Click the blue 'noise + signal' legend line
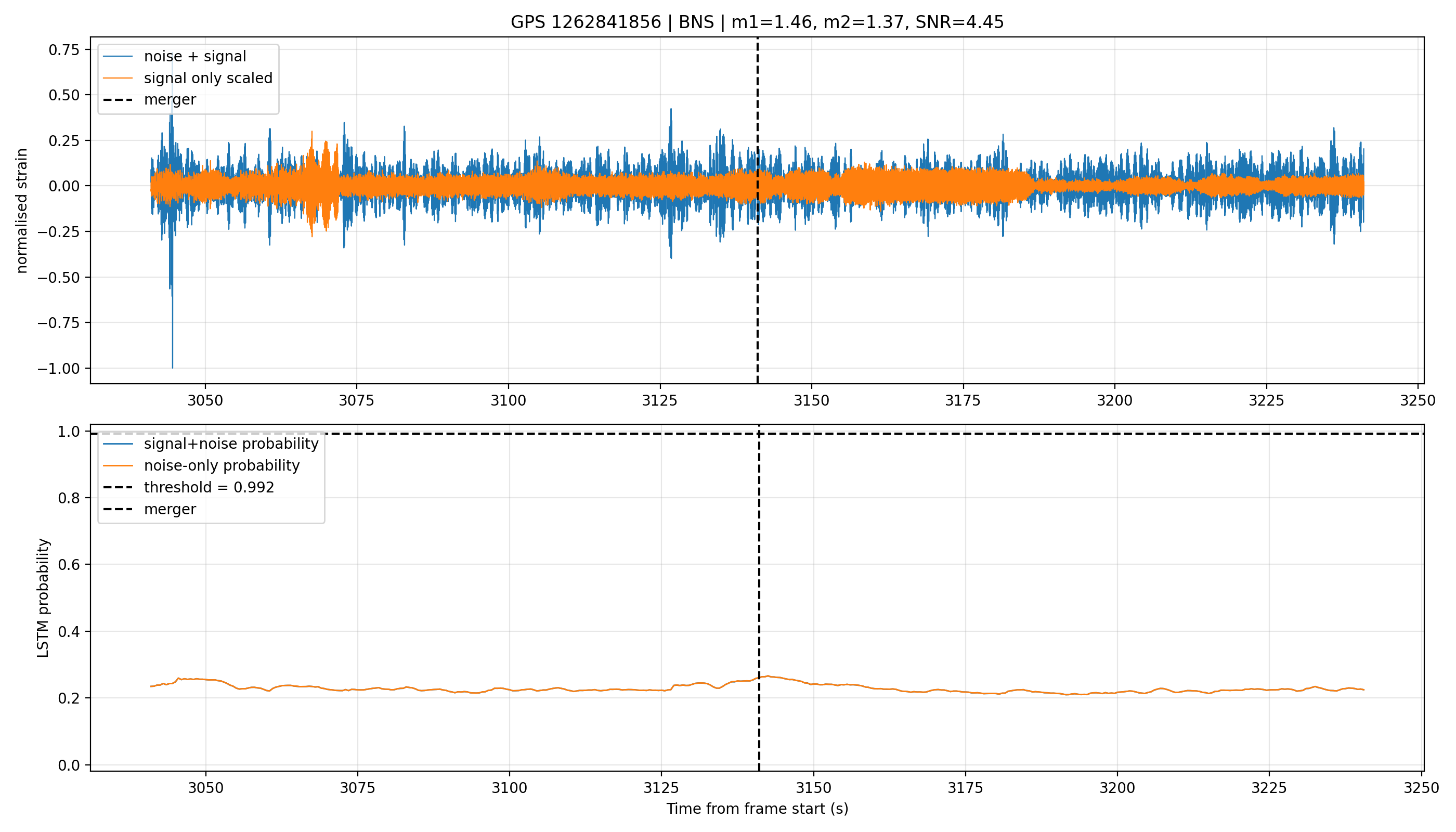The image size is (1456, 832). click(118, 57)
